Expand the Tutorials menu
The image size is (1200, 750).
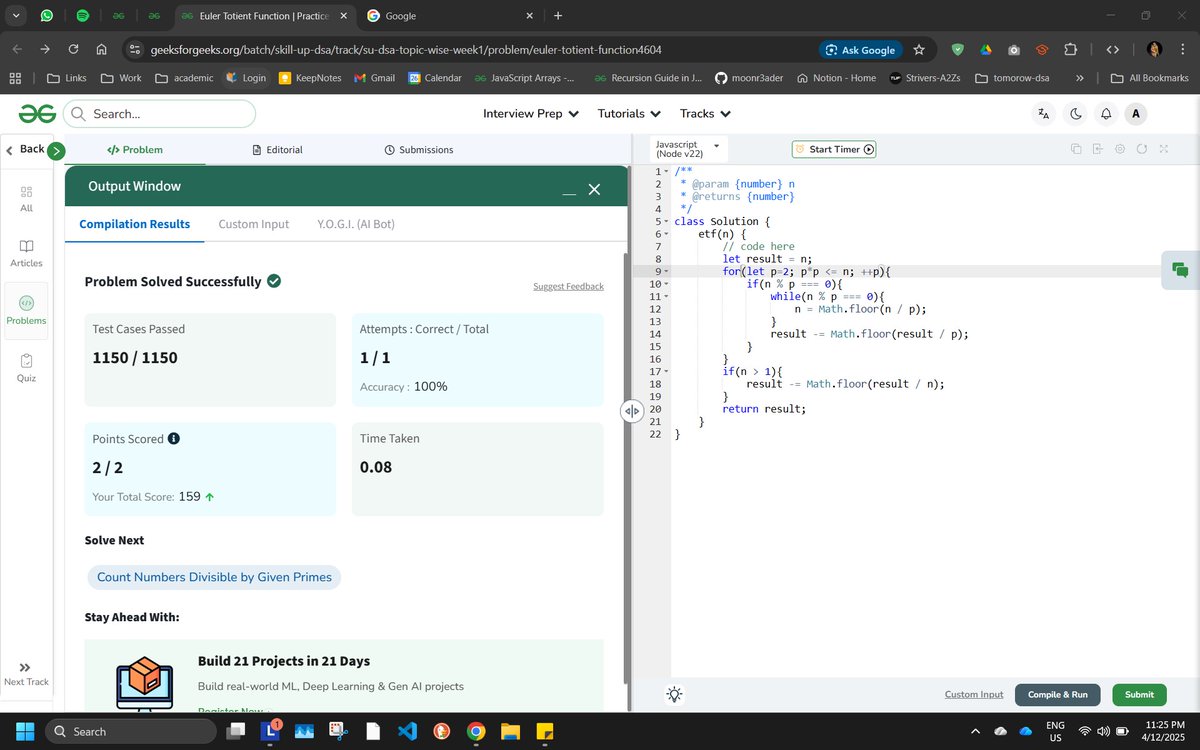tap(630, 114)
